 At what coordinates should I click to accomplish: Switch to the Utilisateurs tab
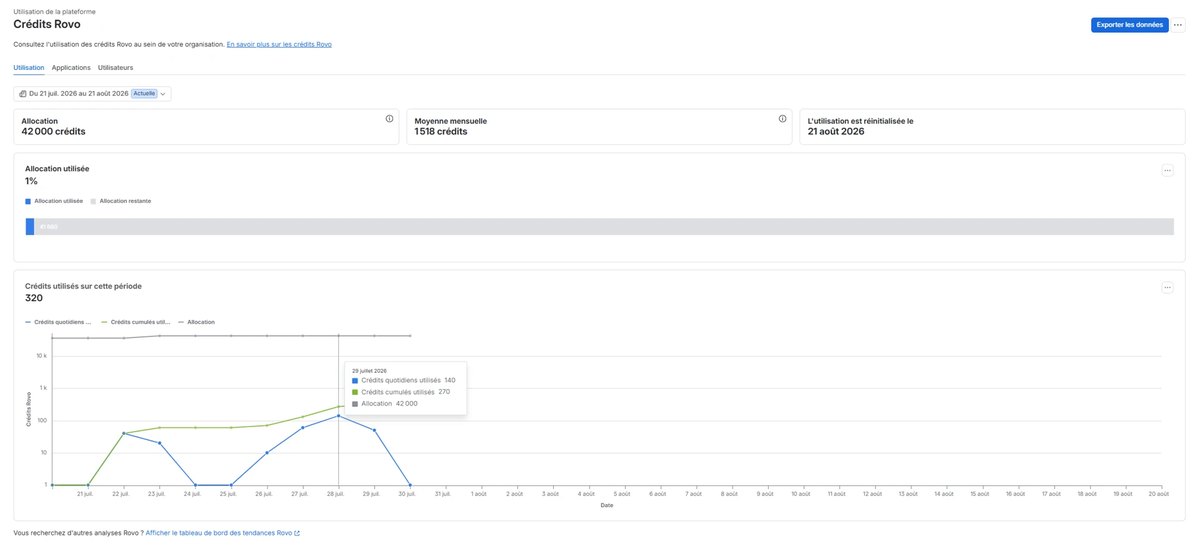(x=116, y=67)
